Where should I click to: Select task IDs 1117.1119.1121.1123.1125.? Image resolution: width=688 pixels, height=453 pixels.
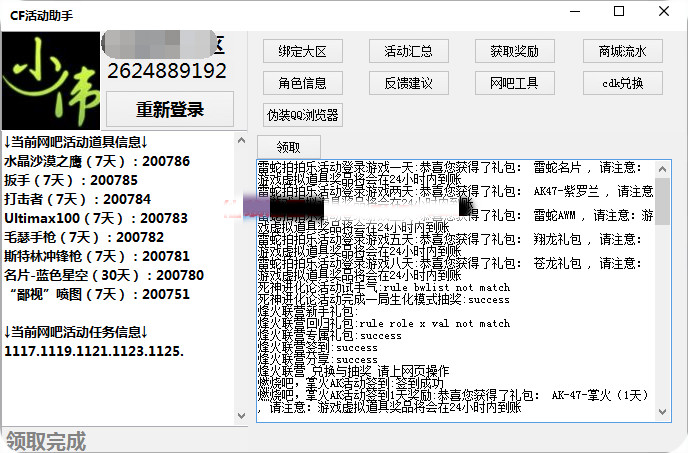(x=94, y=351)
